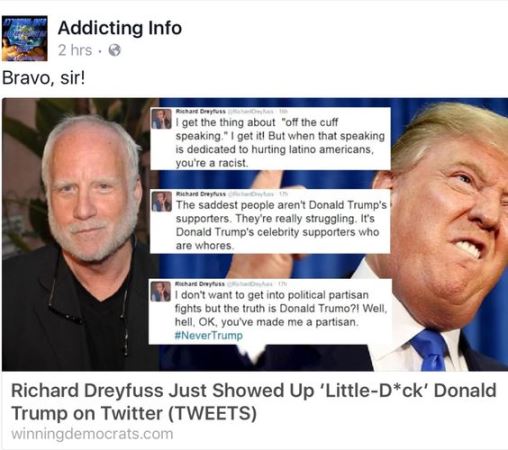Screen dimensions: 508x450
Task: Click the tweet text about celebrity supporters
Action: pos(281,225)
